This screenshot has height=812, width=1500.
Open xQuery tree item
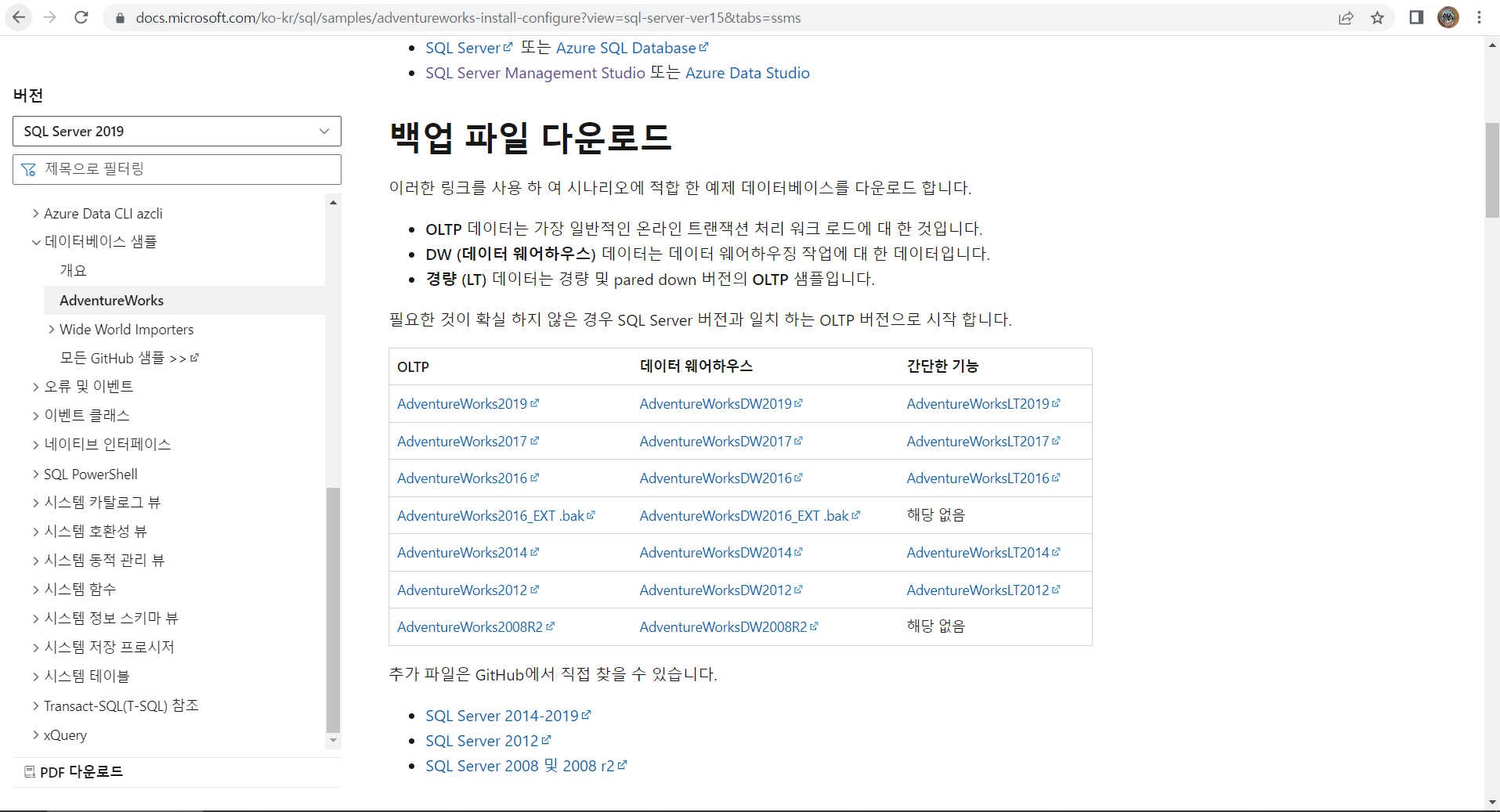(65, 734)
